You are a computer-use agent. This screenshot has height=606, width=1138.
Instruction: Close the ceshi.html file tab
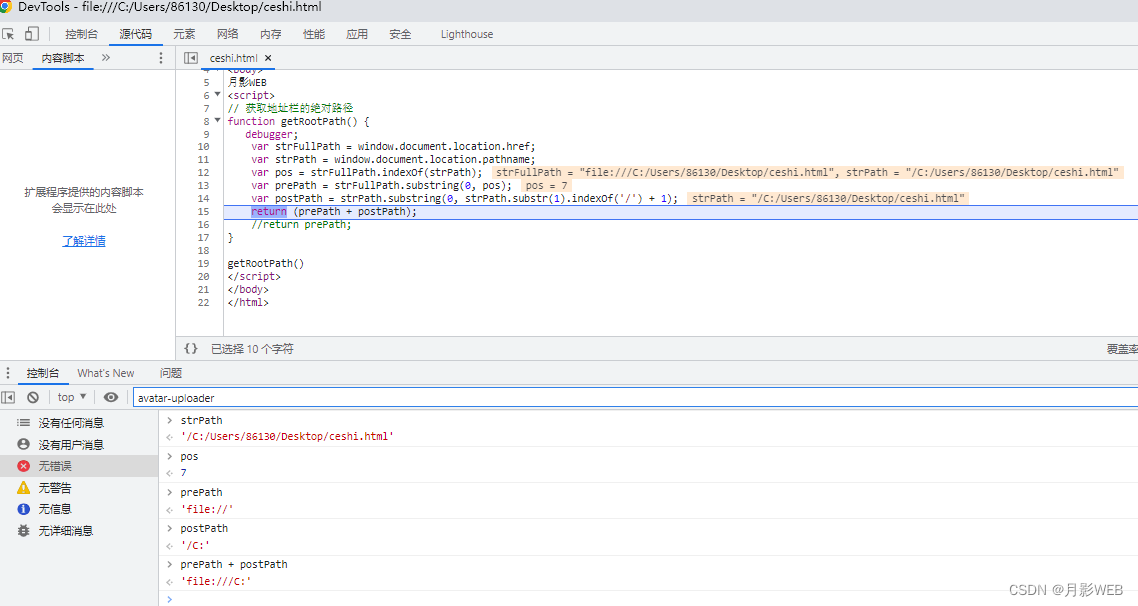point(268,58)
